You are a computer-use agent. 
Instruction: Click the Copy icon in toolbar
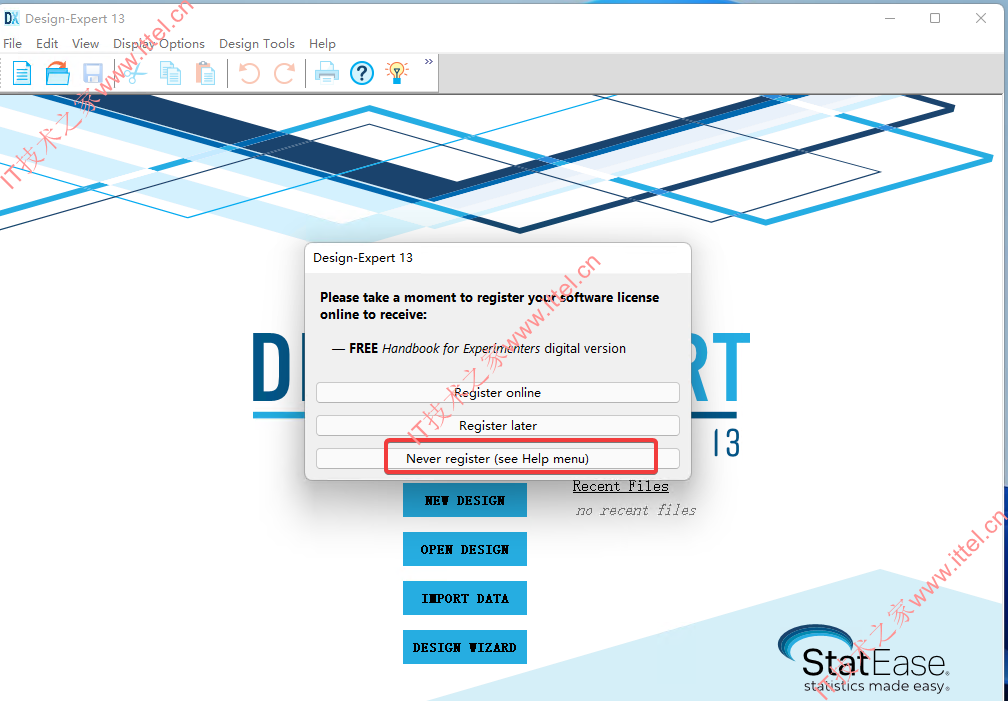click(x=170, y=73)
